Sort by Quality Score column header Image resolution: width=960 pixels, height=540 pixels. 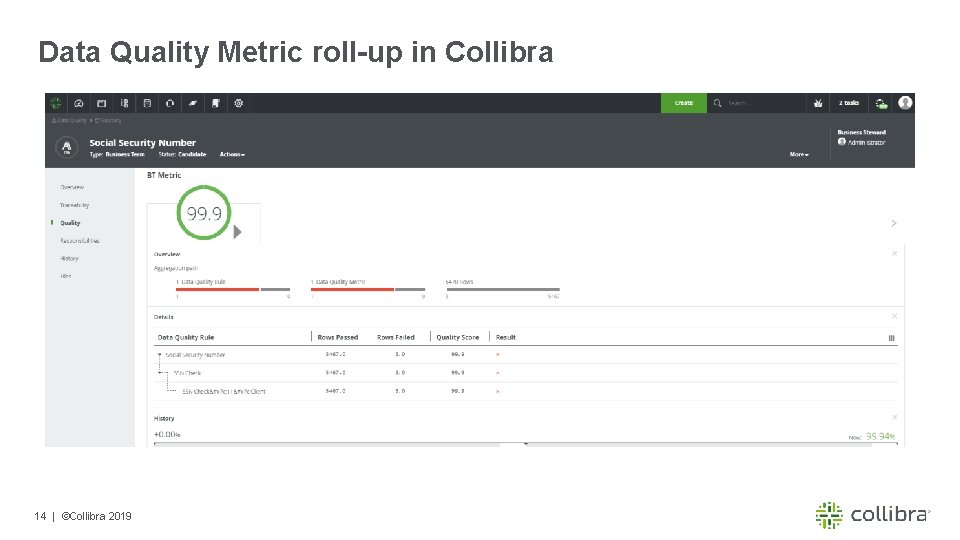click(x=457, y=337)
